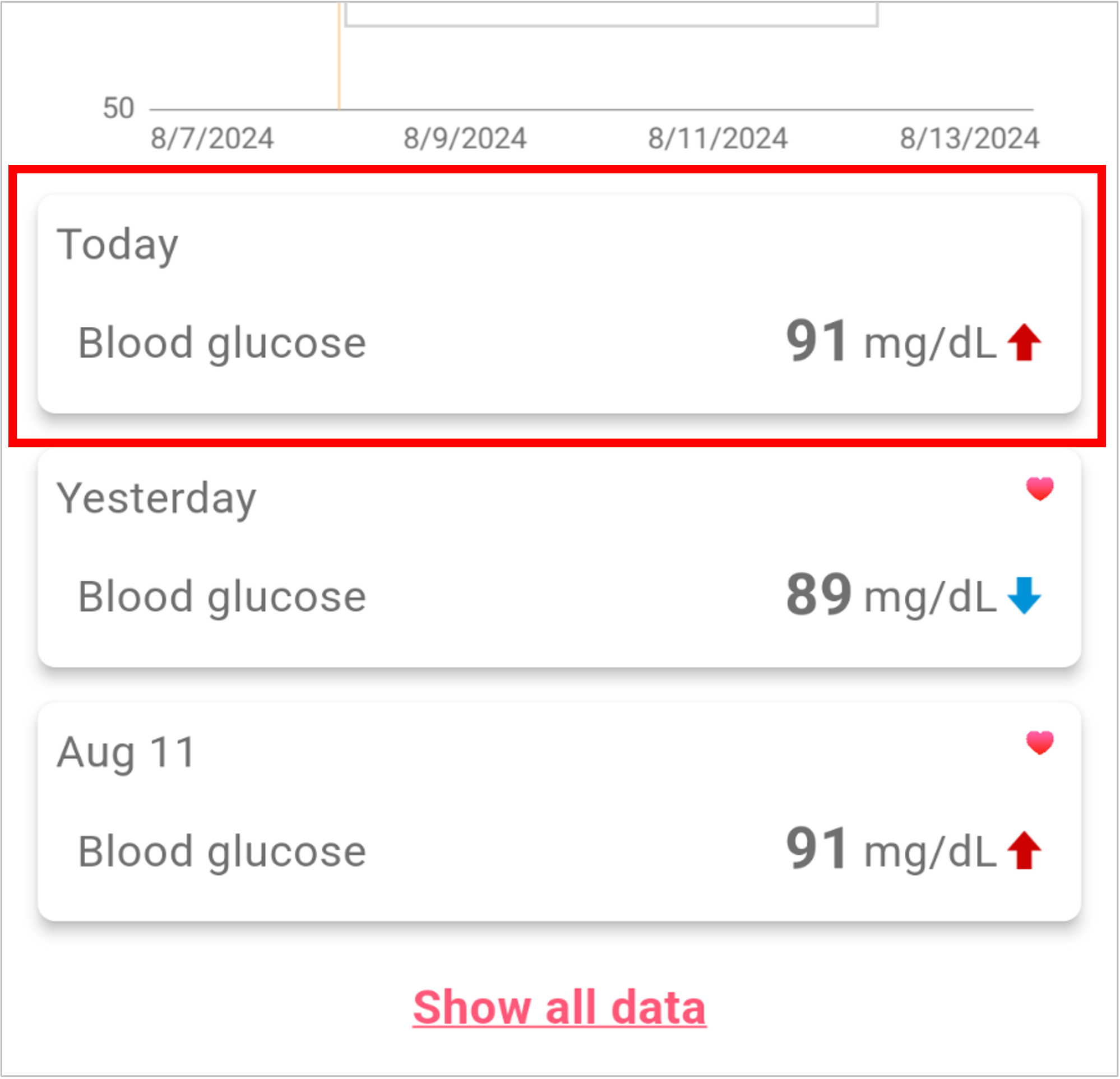Click the blue down arrow in Yesterday card
The width and height of the screenshot is (1120, 1079).
tap(1024, 596)
